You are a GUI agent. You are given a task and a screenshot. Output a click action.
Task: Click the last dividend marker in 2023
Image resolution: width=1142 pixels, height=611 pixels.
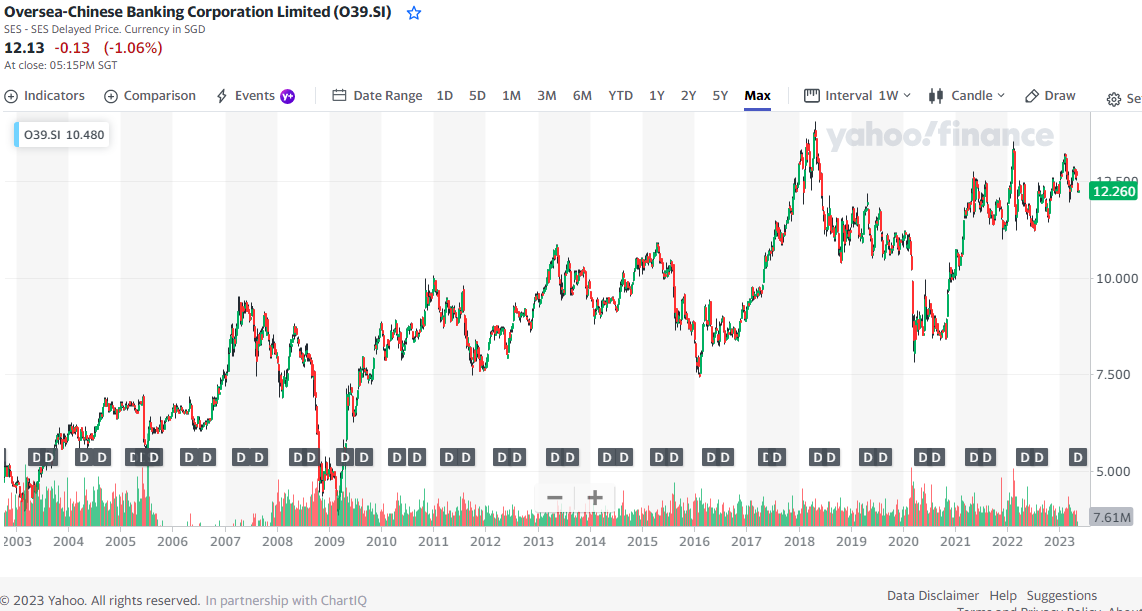[1078, 457]
